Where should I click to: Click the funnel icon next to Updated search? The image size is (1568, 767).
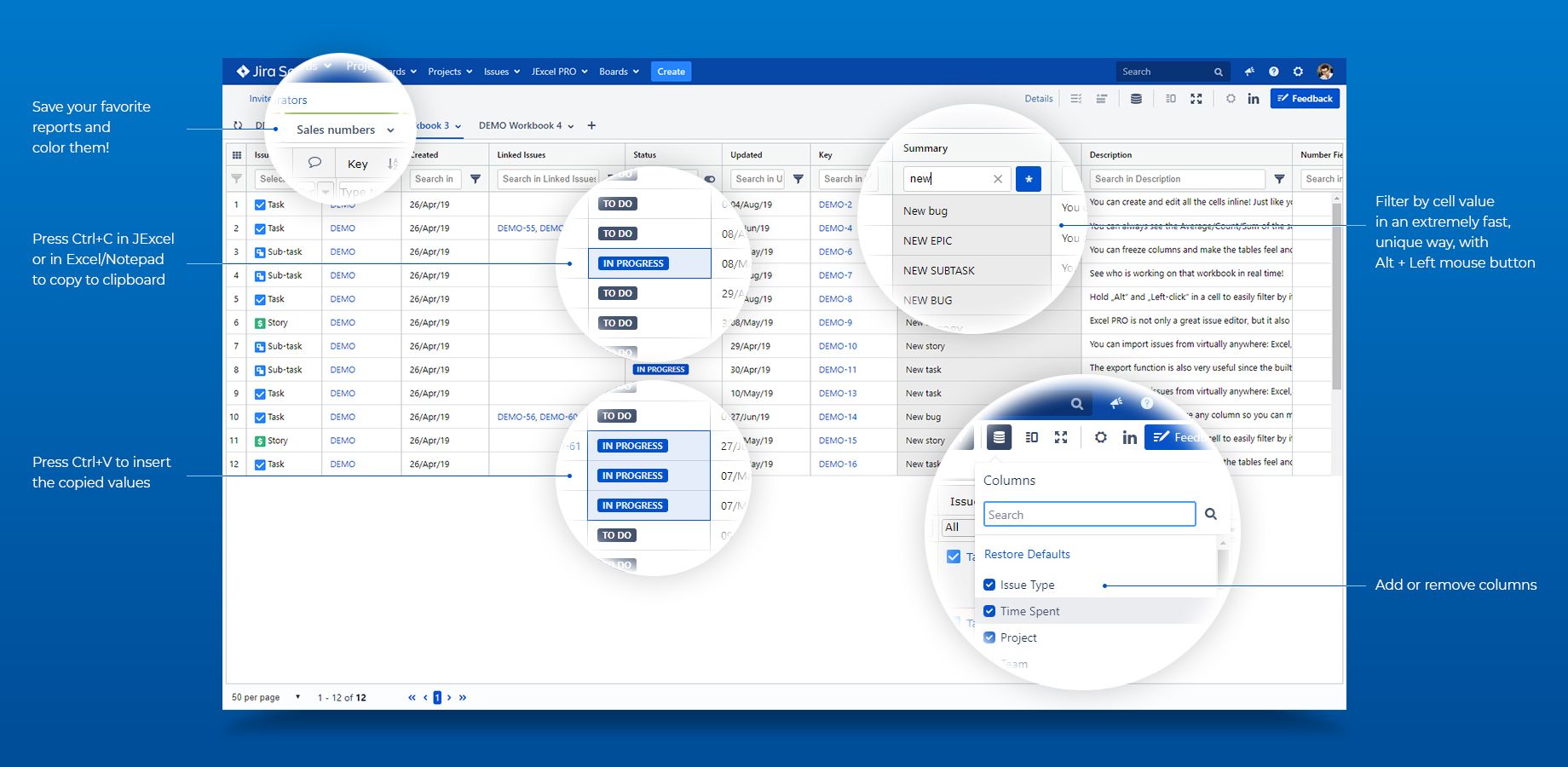tap(798, 179)
